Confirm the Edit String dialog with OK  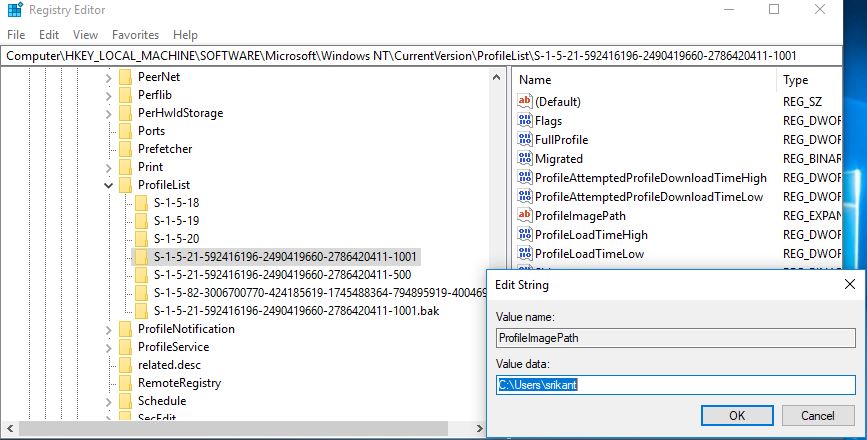[737, 416]
